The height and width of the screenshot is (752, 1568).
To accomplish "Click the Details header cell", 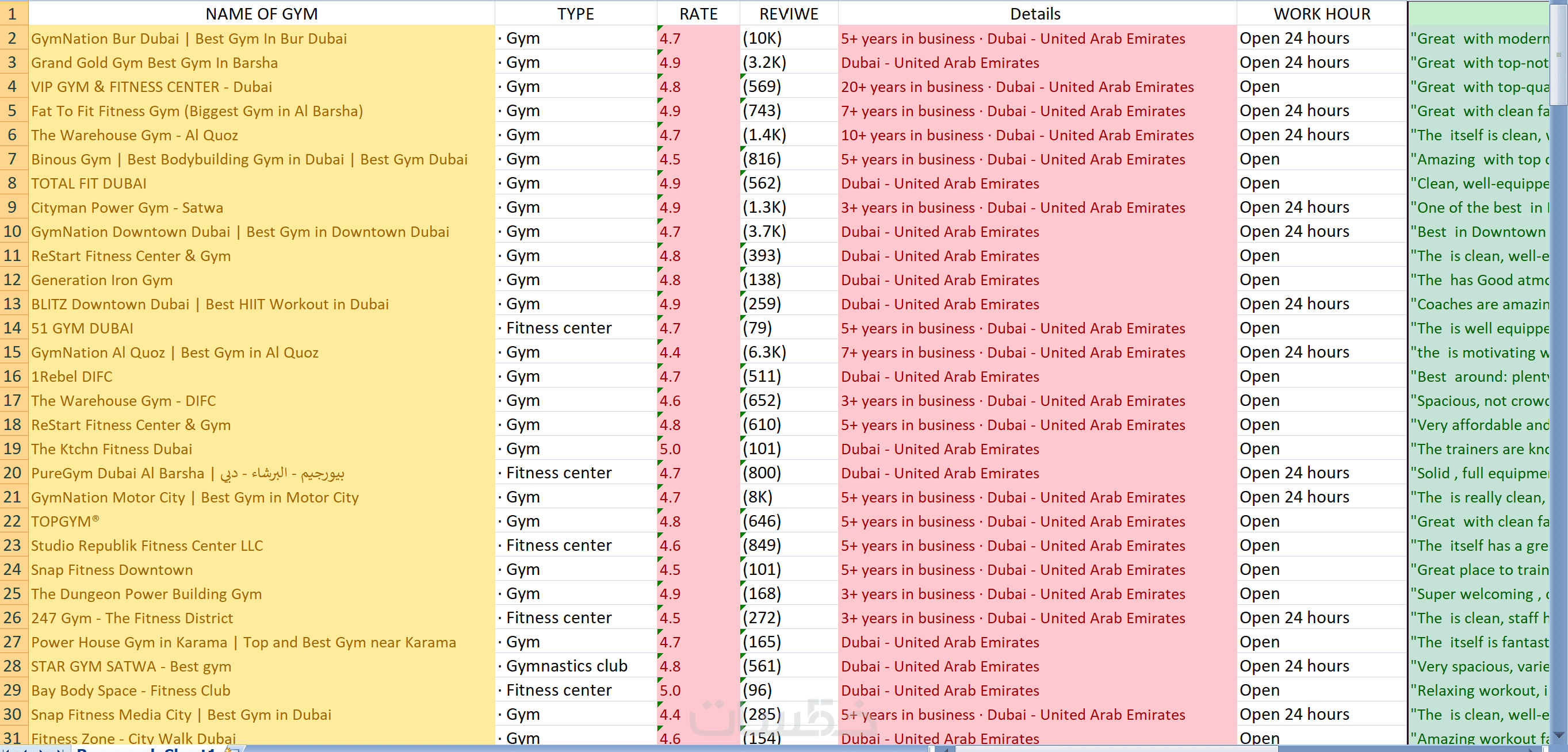I will [1035, 13].
